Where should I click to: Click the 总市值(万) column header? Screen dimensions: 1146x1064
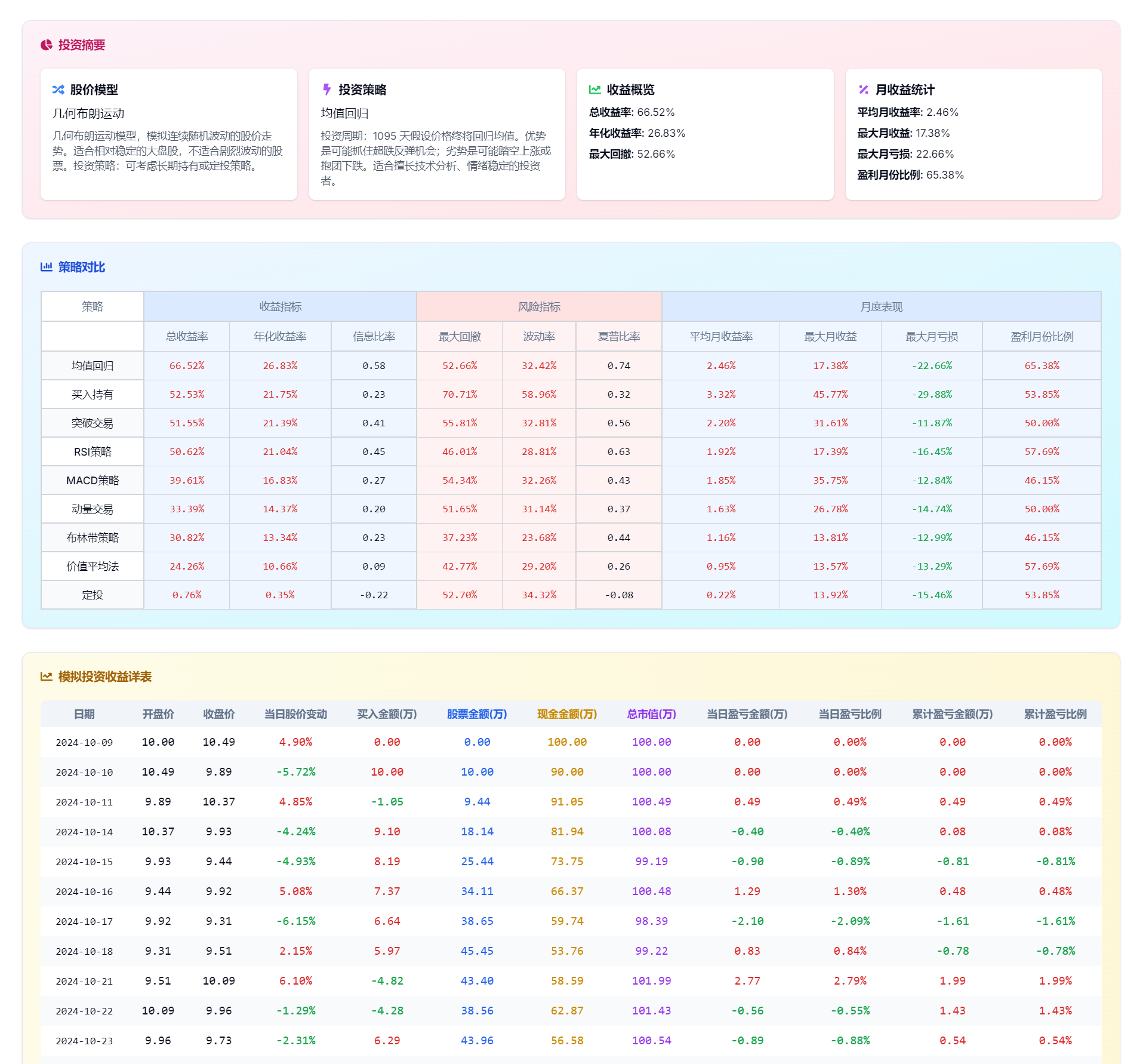(651, 714)
